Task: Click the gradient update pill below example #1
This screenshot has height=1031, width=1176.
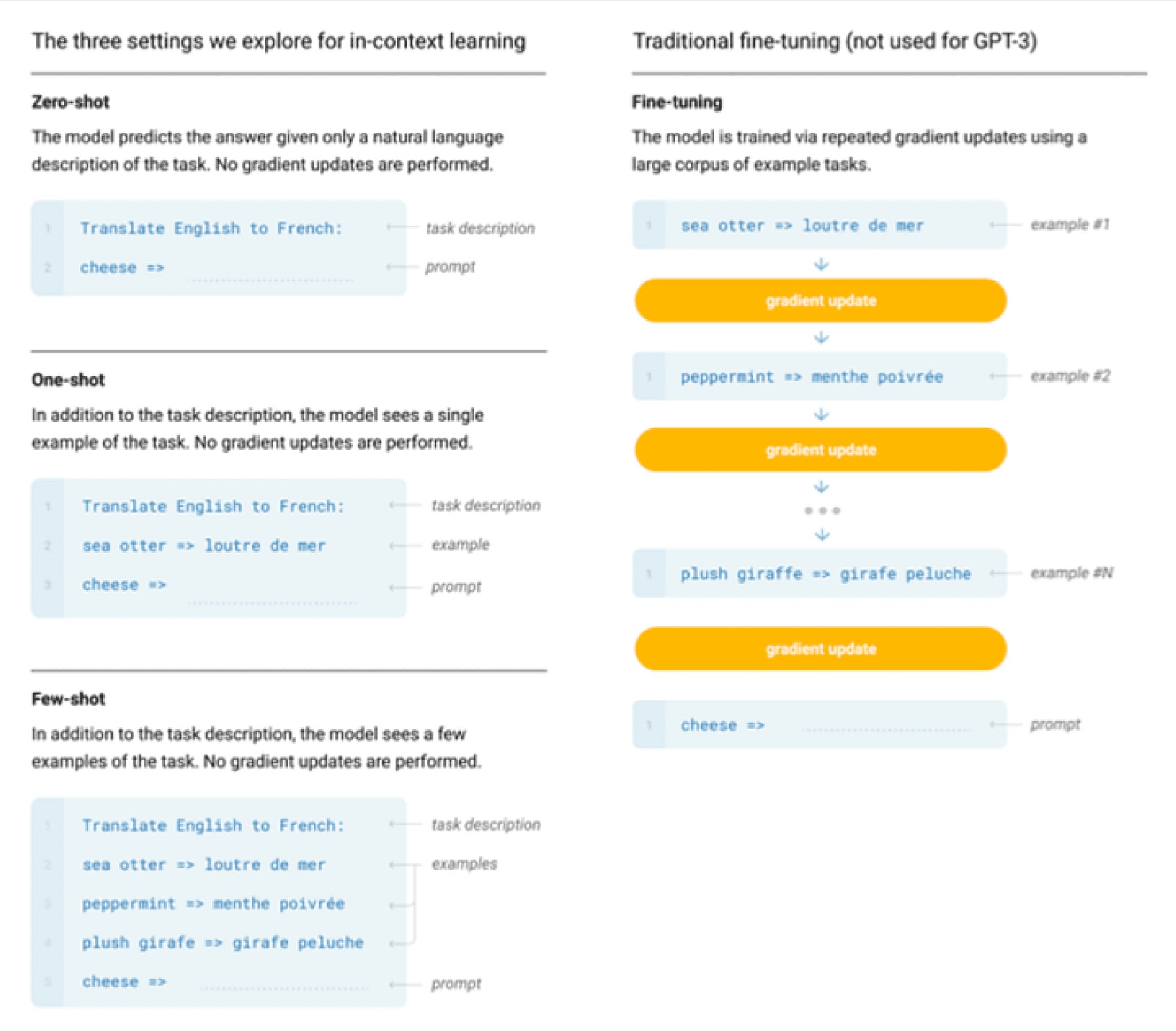Action: pos(821,300)
